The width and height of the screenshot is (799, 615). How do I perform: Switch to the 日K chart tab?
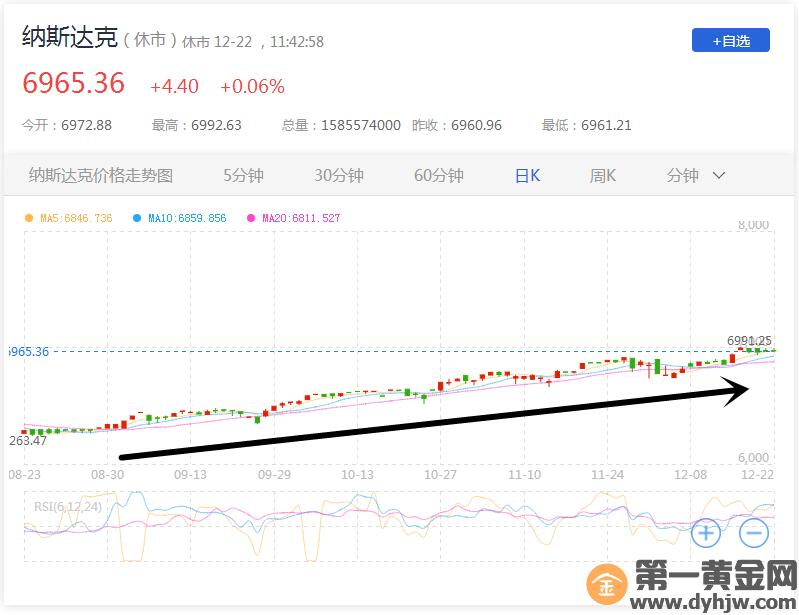click(x=527, y=176)
